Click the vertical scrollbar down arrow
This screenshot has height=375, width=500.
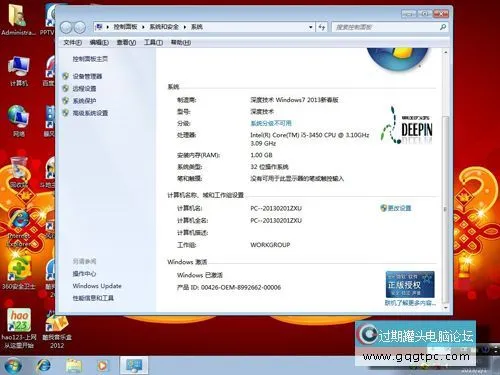tap(445, 307)
